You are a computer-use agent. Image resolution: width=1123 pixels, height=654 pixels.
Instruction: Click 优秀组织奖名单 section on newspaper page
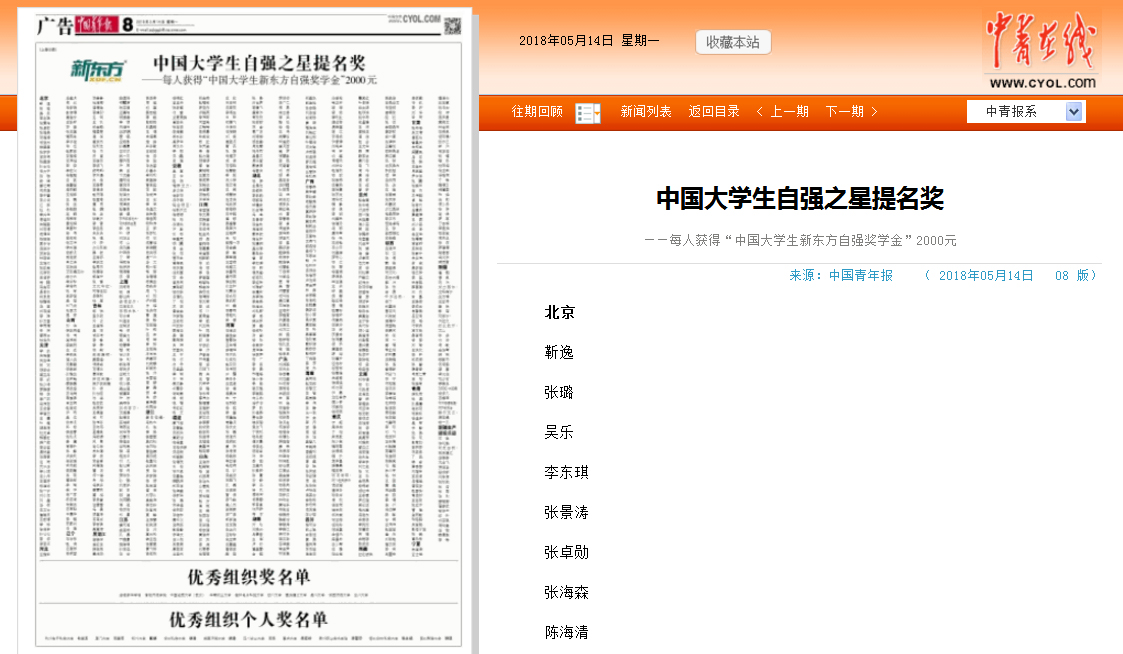(249, 577)
